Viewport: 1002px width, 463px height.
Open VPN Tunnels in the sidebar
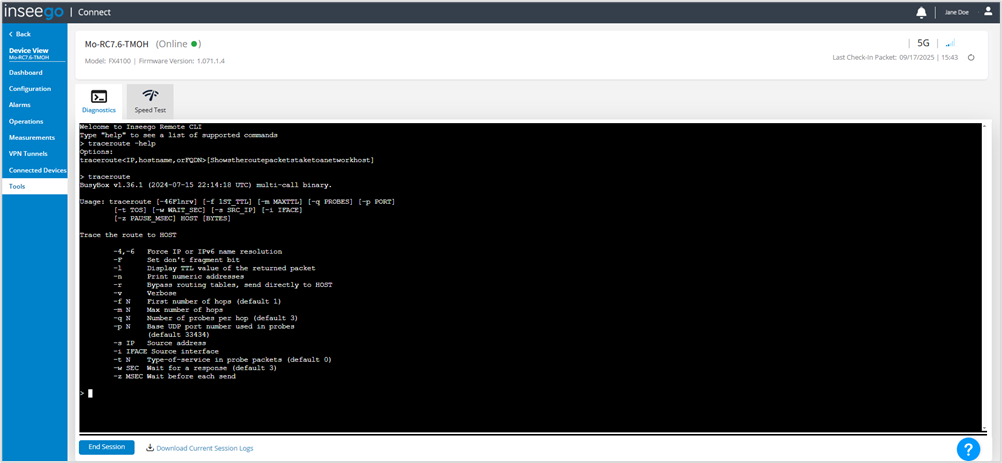(29, 153)
